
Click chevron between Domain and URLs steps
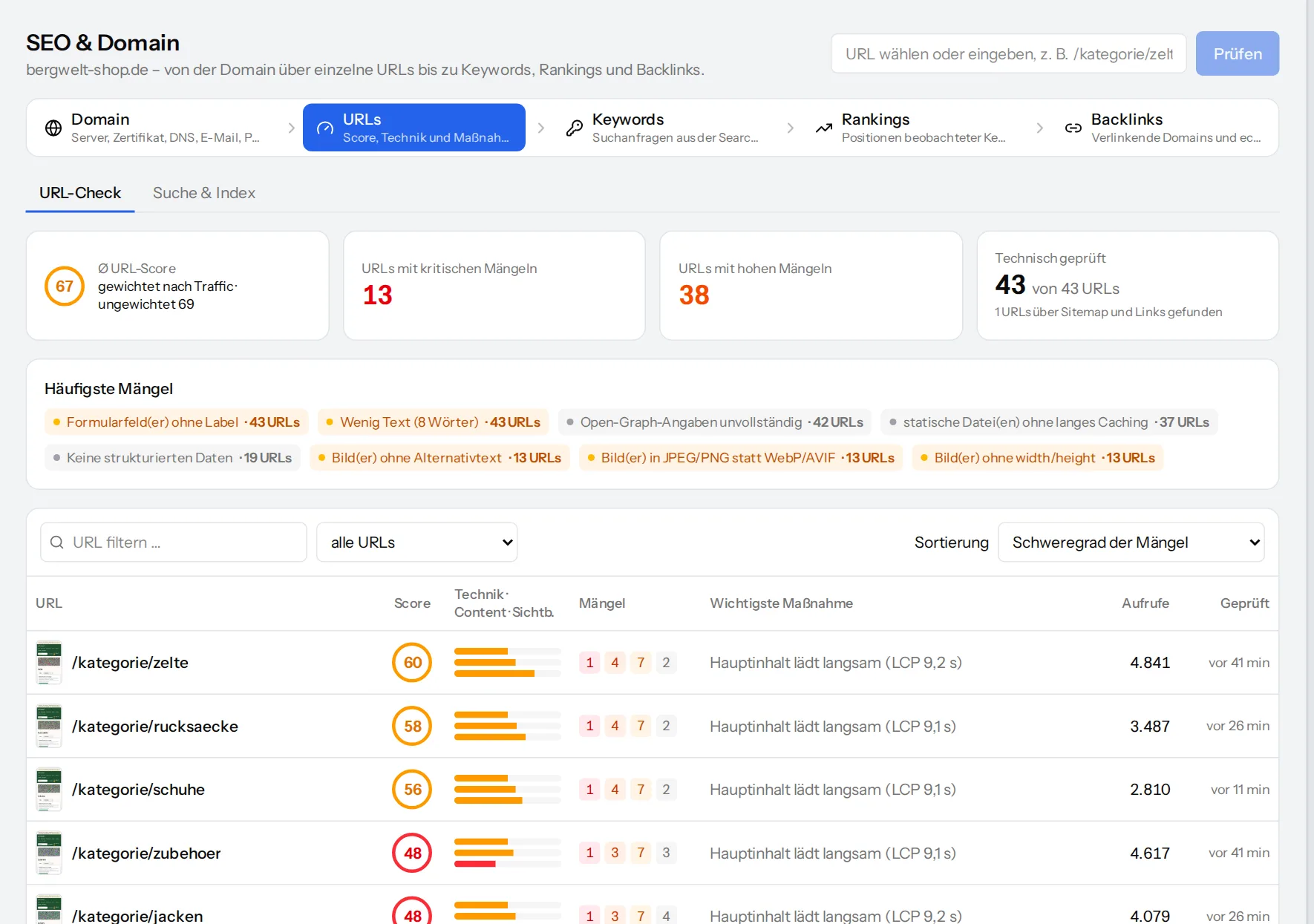[x=291, y=128]
